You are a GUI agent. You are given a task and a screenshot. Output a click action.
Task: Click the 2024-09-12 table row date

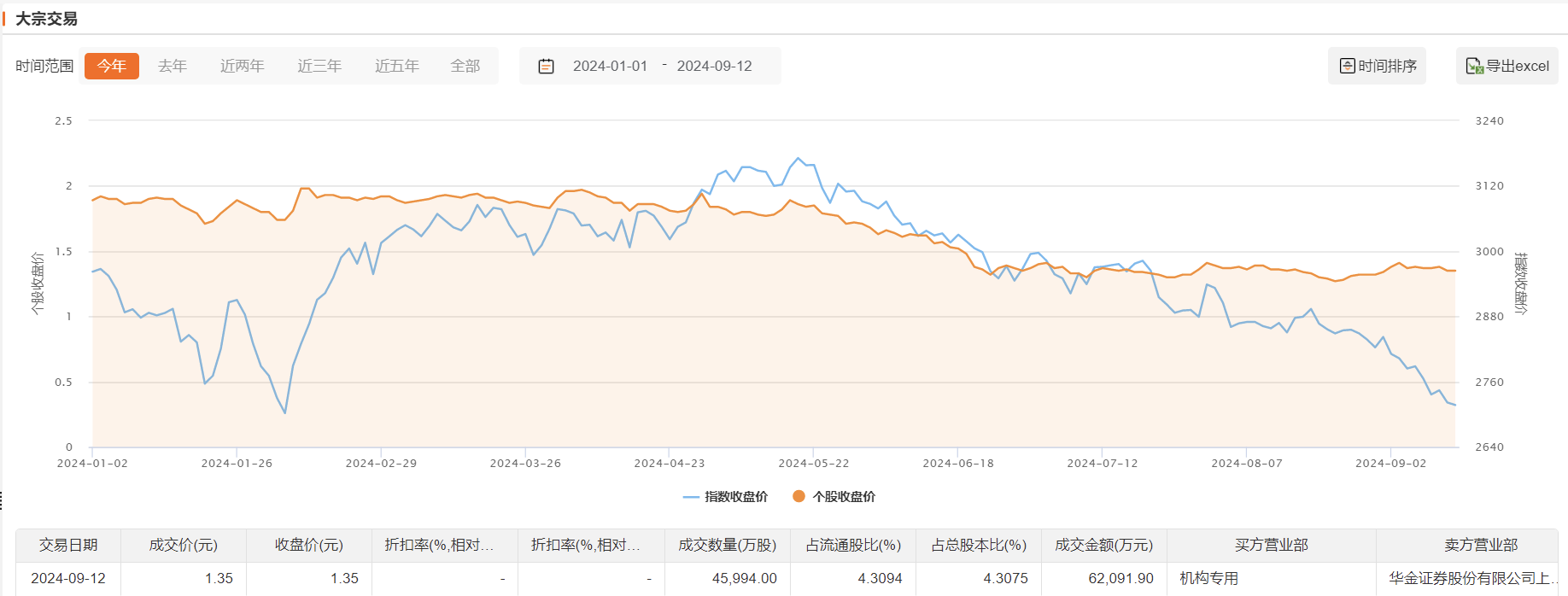[x=68, y=578]
